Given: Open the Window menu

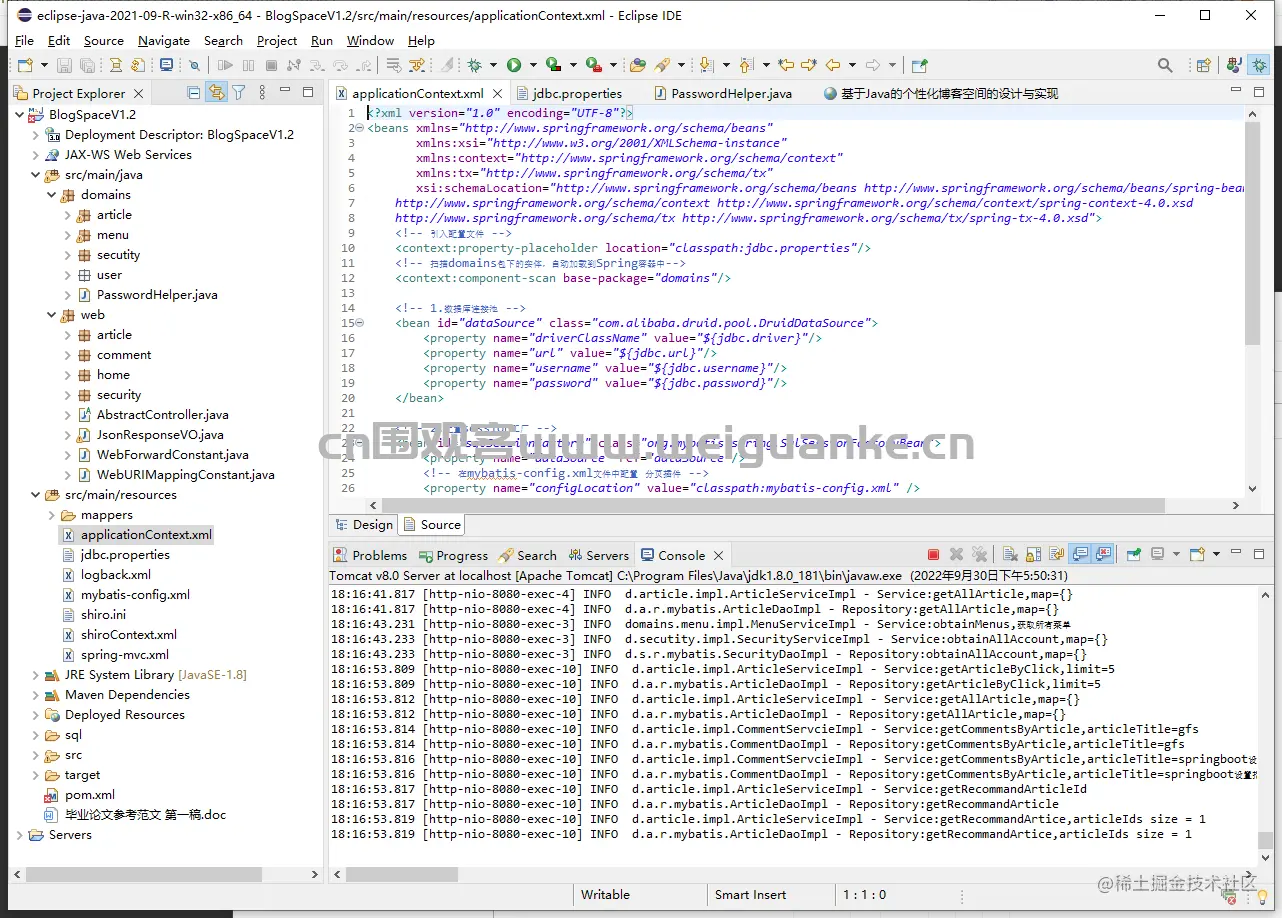Looking at the screenshot, I should click(370, 41).
